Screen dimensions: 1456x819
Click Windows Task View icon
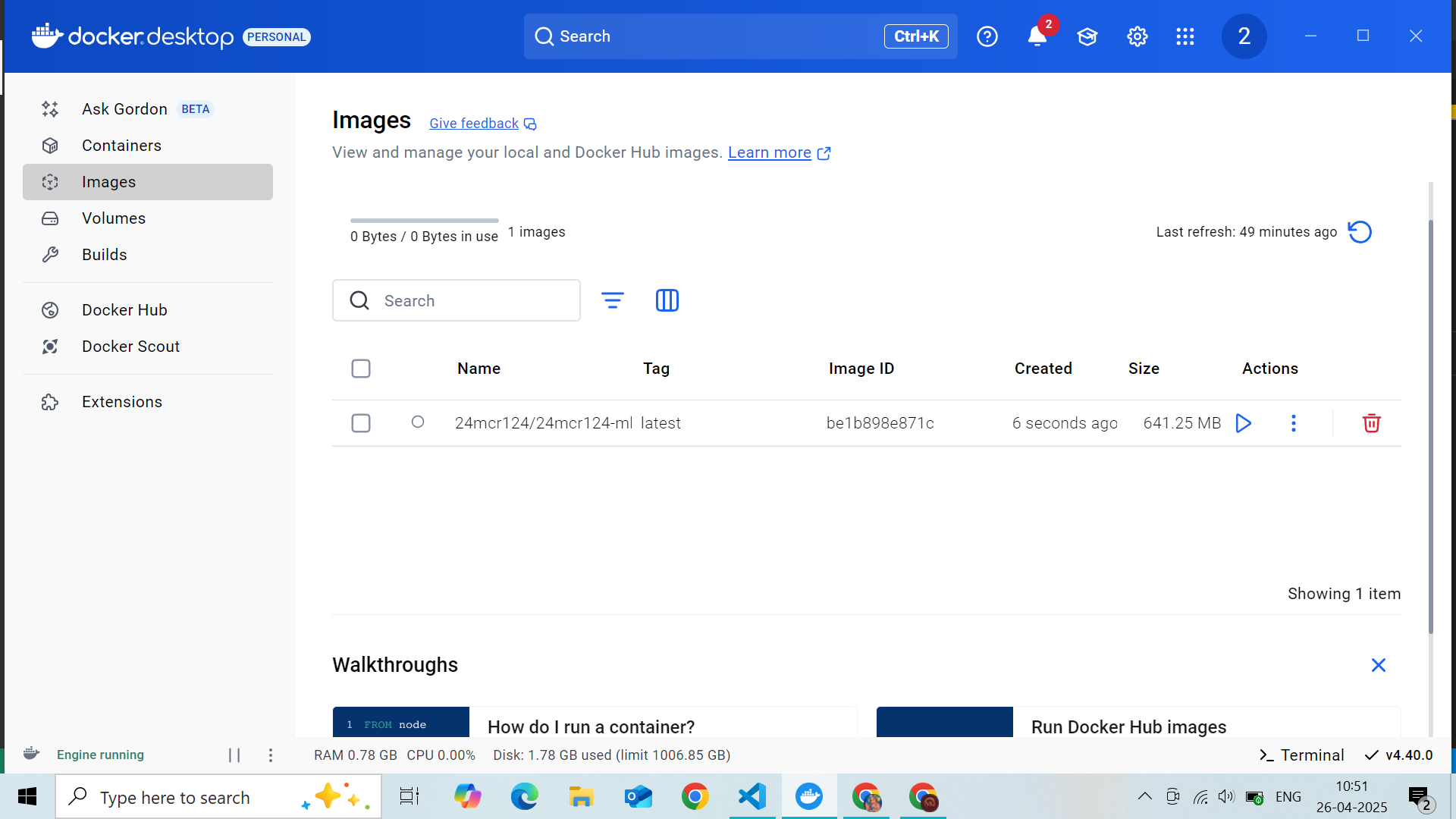click(x=409, y=796)
